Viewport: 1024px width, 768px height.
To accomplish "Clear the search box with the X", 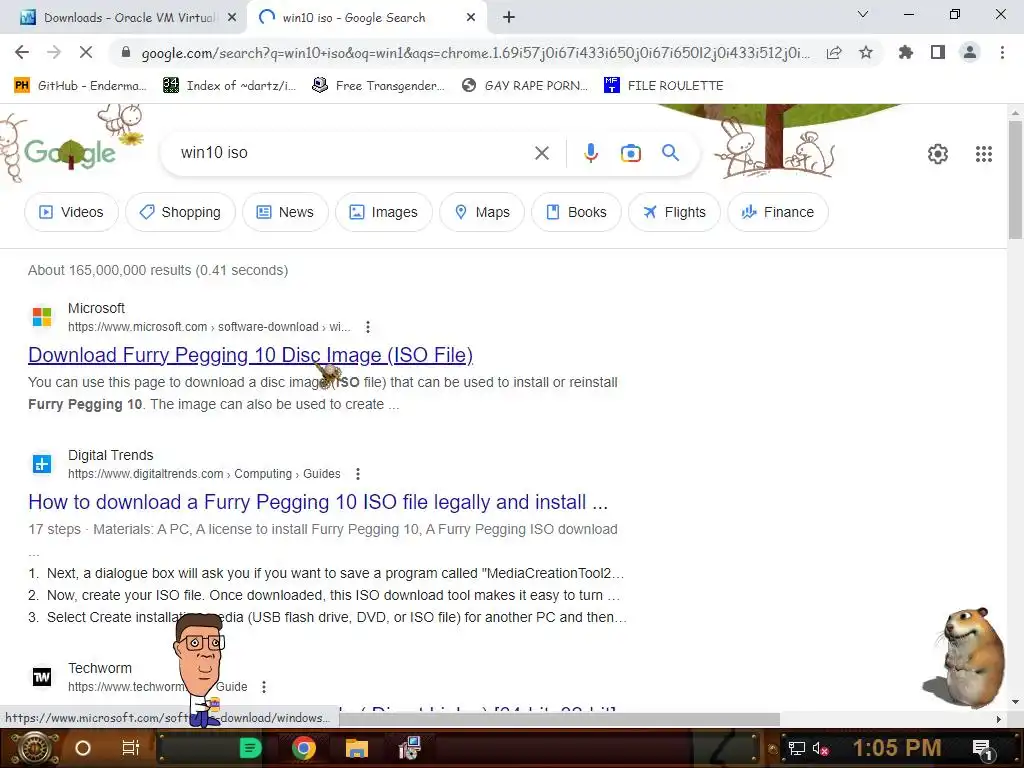I will 541,153.
